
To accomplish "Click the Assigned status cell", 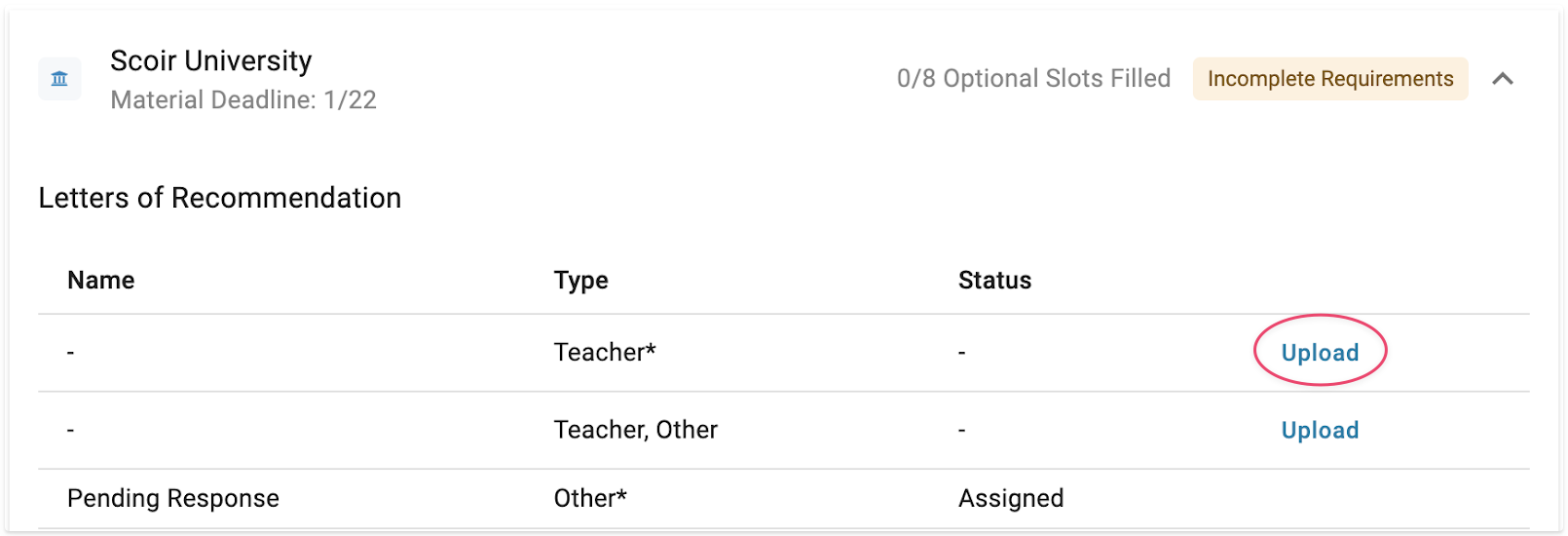I will click(1011, 499).
